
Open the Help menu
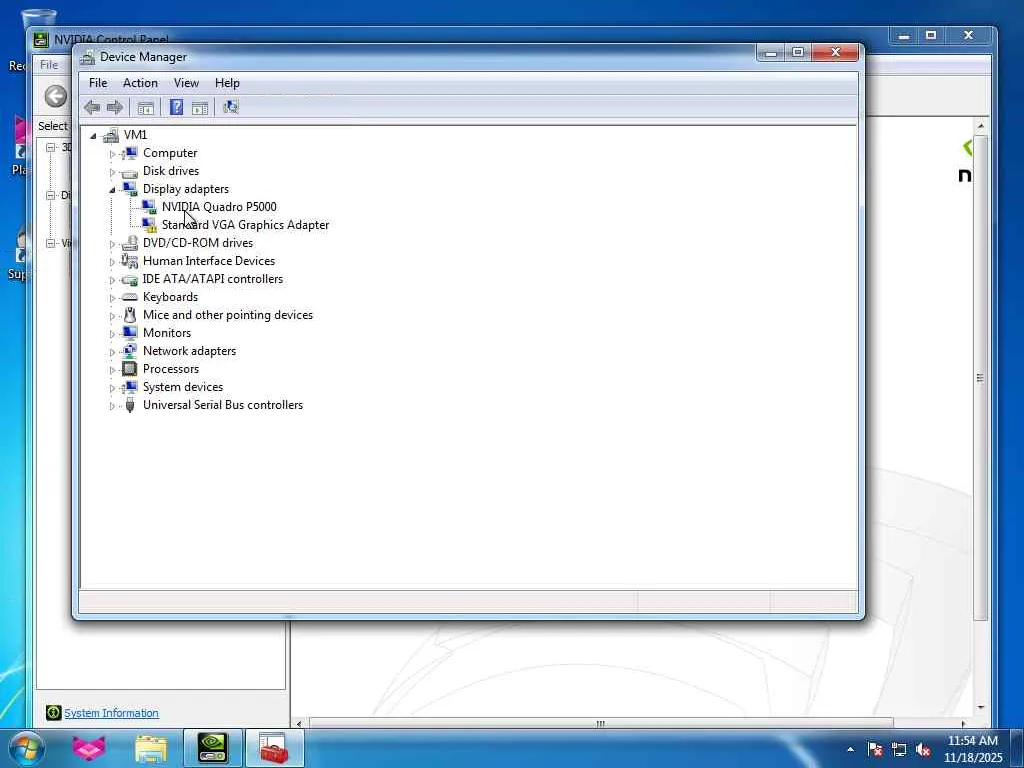pyautogui.click(x=227, y=83)
